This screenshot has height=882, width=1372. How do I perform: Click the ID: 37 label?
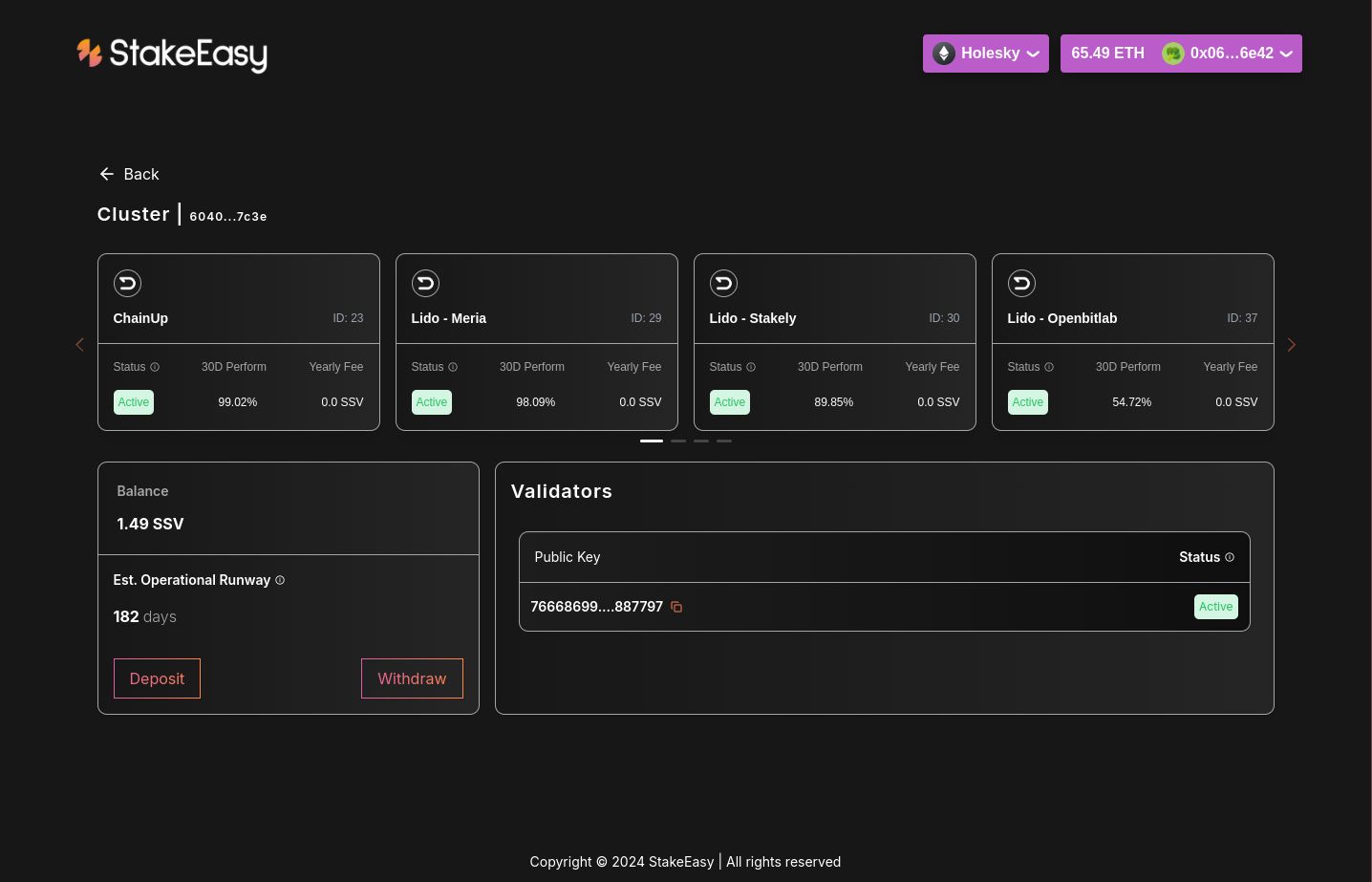pyautogui.click(x=1242, y=318)
